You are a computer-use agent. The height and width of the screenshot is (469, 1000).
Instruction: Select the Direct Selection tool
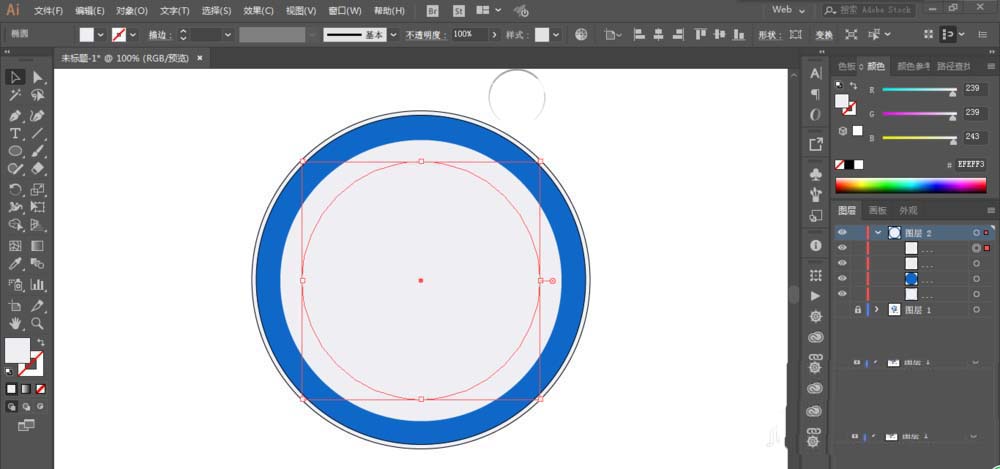coord(38,77)
